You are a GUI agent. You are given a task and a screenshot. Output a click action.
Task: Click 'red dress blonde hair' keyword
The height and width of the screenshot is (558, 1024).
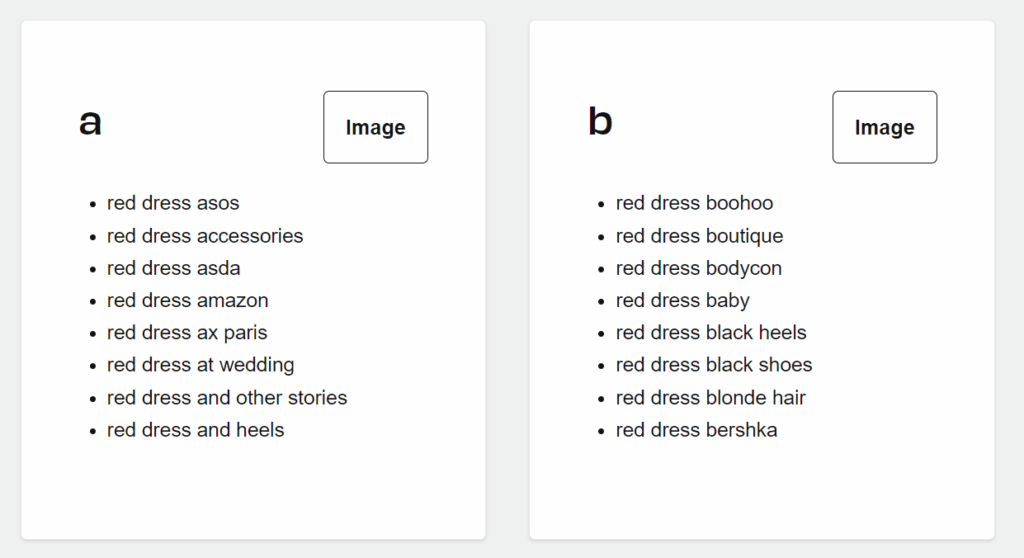tap(710, 397)
